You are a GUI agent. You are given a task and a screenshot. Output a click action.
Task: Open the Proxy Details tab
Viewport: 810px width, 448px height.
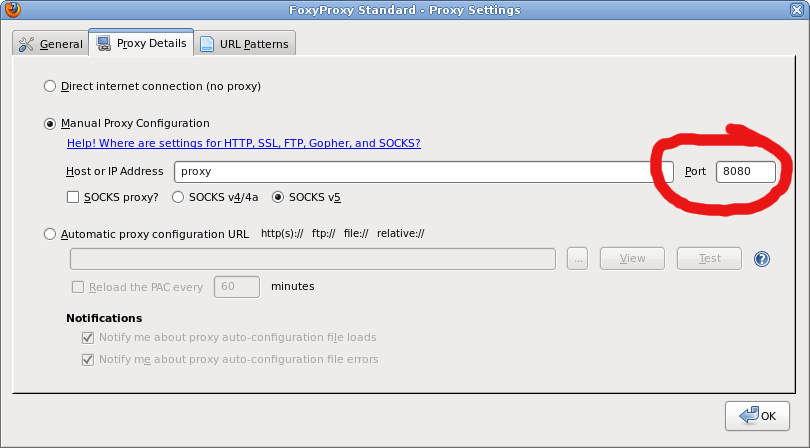click(142, 43)
